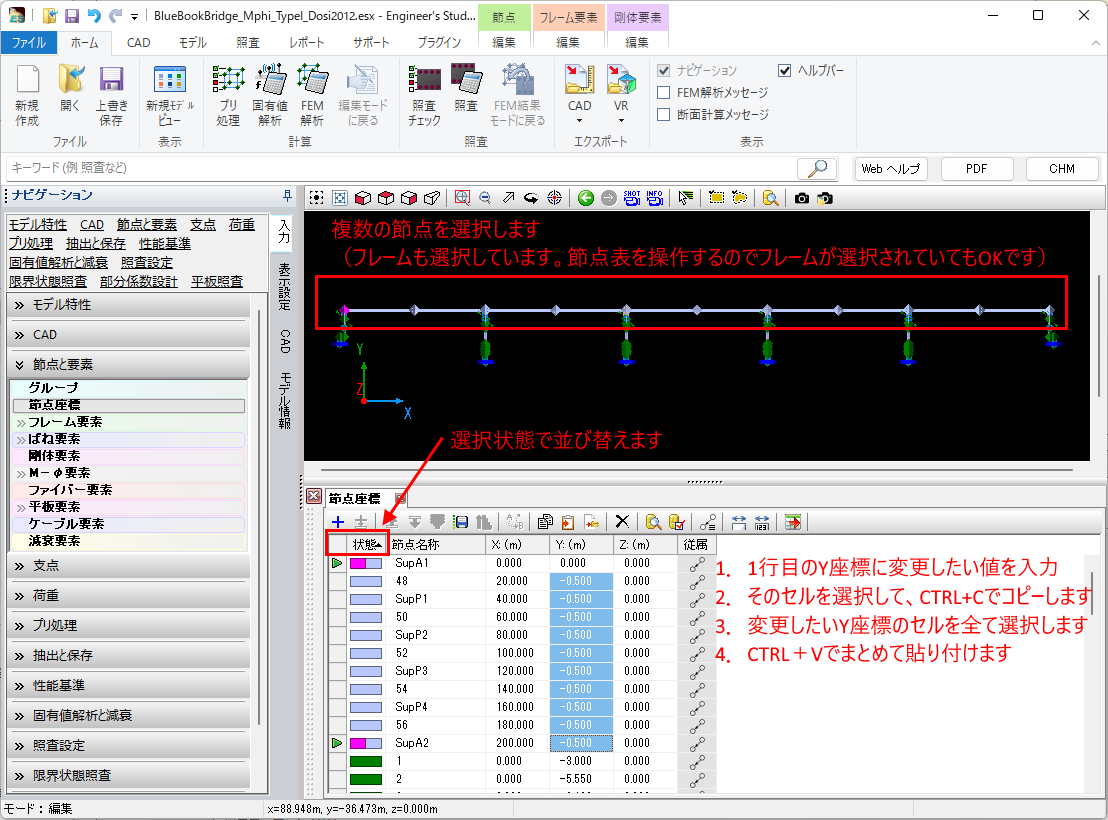The width and height of the screenshot is (1108, 820).
Task: Enable FEM解析メッセージ checkbox
Action: click(664, 92)
